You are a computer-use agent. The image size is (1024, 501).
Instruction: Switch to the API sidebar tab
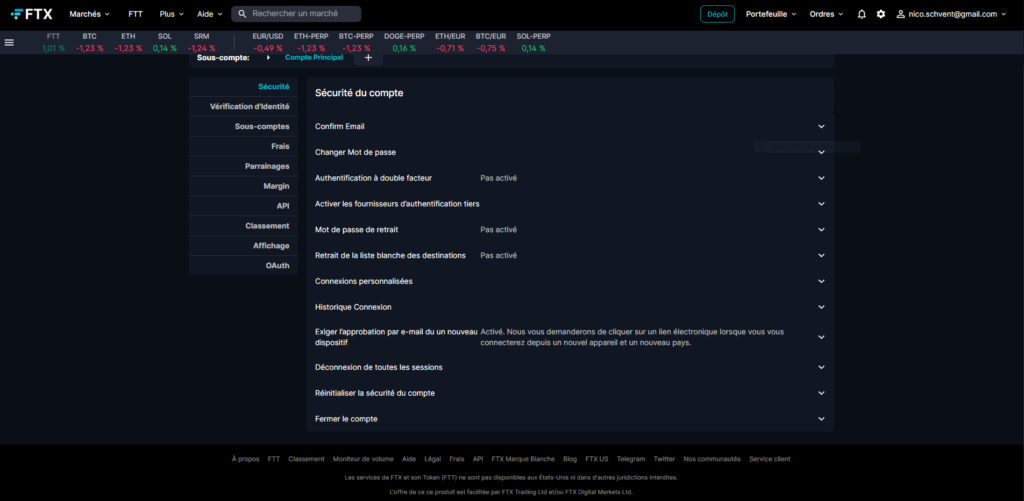(x=283, y=206)
